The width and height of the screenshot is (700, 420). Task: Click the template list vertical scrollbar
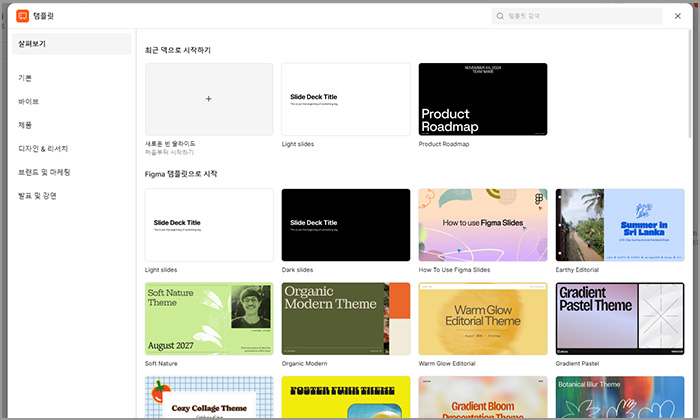[690, 85]
